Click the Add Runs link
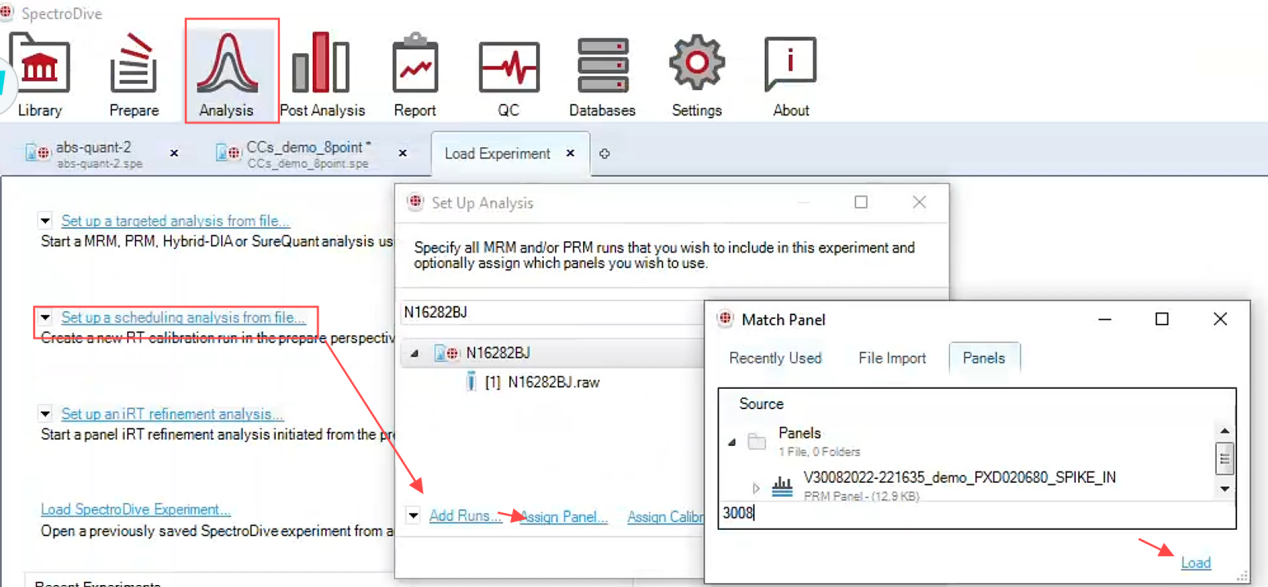Image resolution: width=1268 pixels, height=587 pixels. (x=465, y=516)
